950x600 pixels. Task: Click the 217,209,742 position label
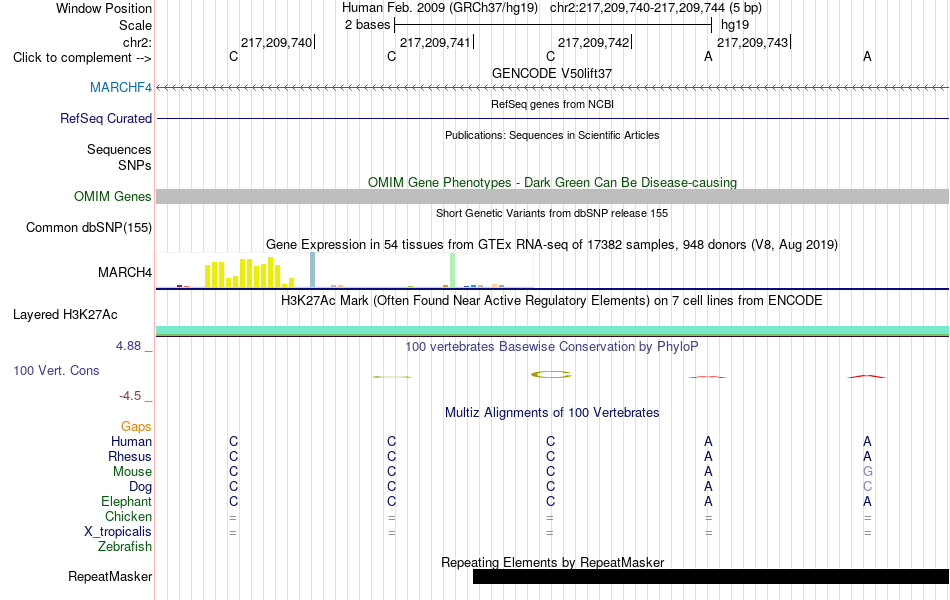[593, 42]
